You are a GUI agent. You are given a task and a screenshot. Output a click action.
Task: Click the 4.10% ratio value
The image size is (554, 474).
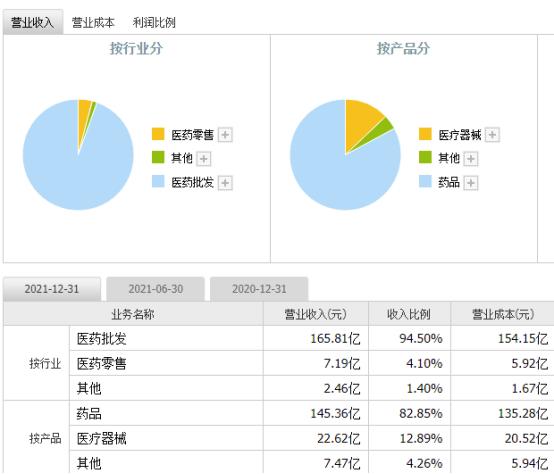click(x=424, y=364)
